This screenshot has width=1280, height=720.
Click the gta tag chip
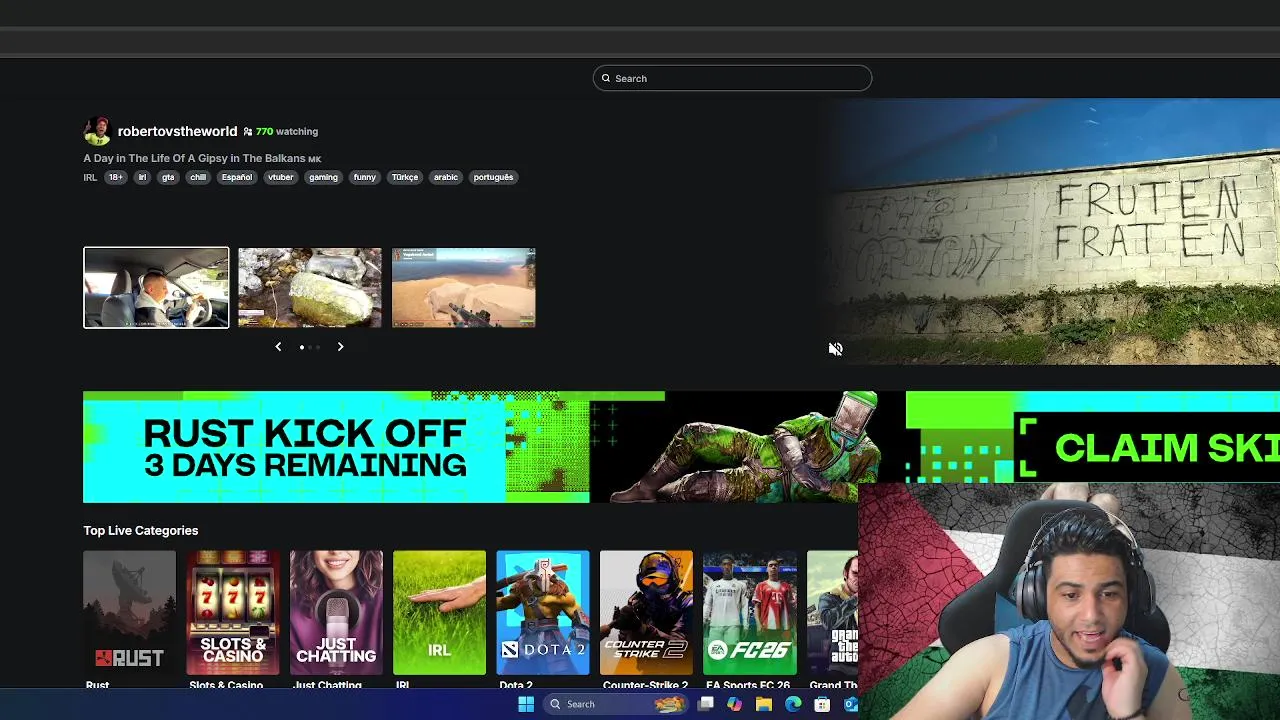pyautogui.click(x=168, y=177)
